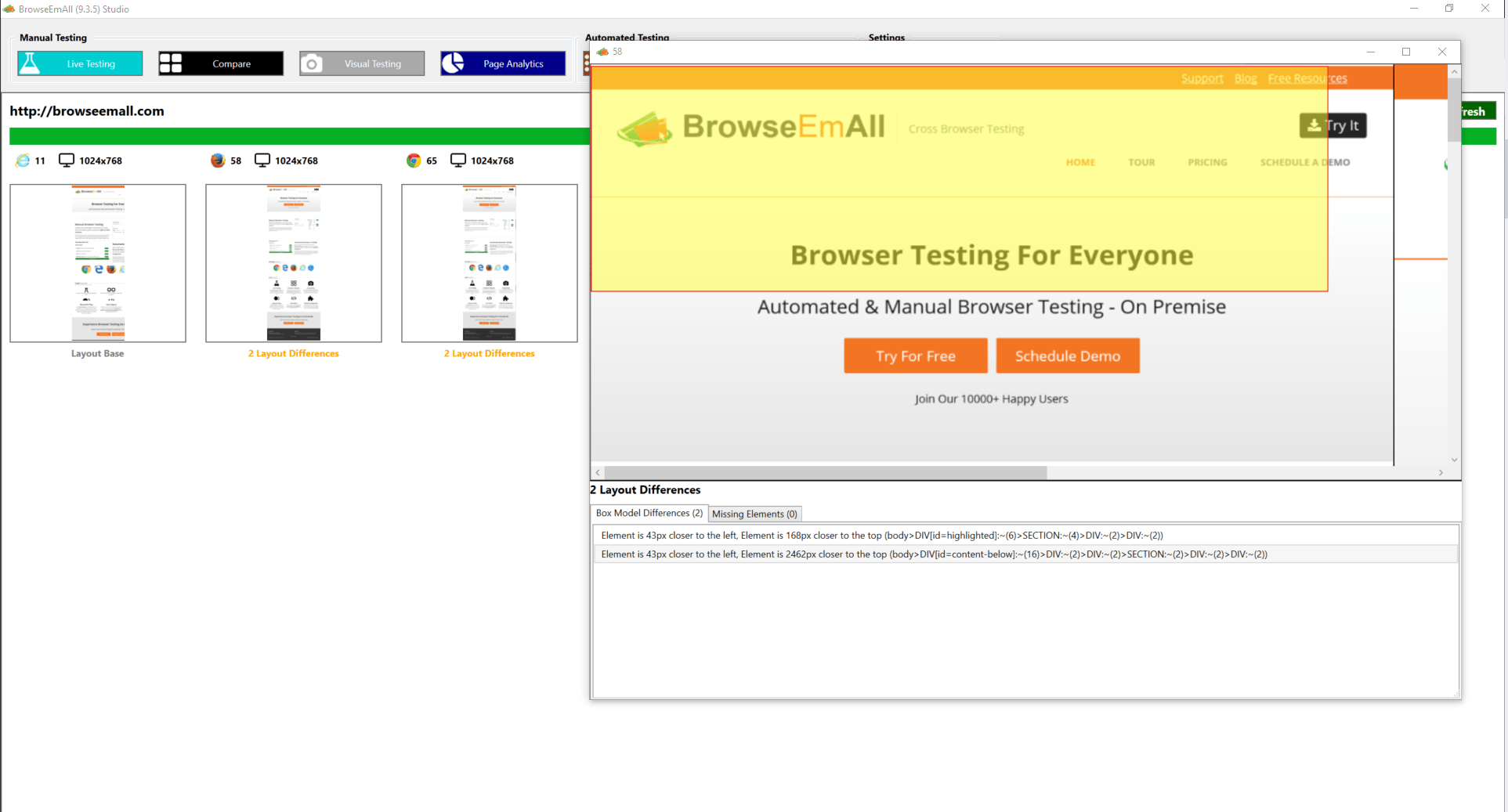The image size is (1508, 812).
Task: Click the Chrome 2 Layout Differences label
Action: tap(489, 353)
